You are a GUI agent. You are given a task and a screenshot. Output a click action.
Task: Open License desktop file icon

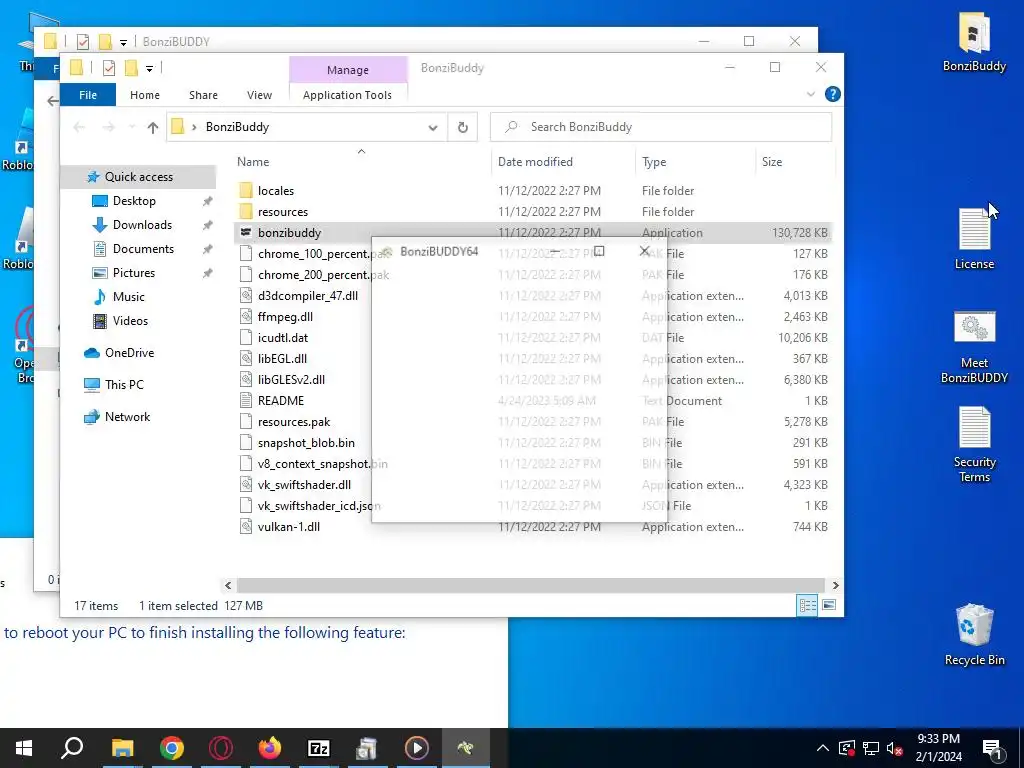coord(974,238)
